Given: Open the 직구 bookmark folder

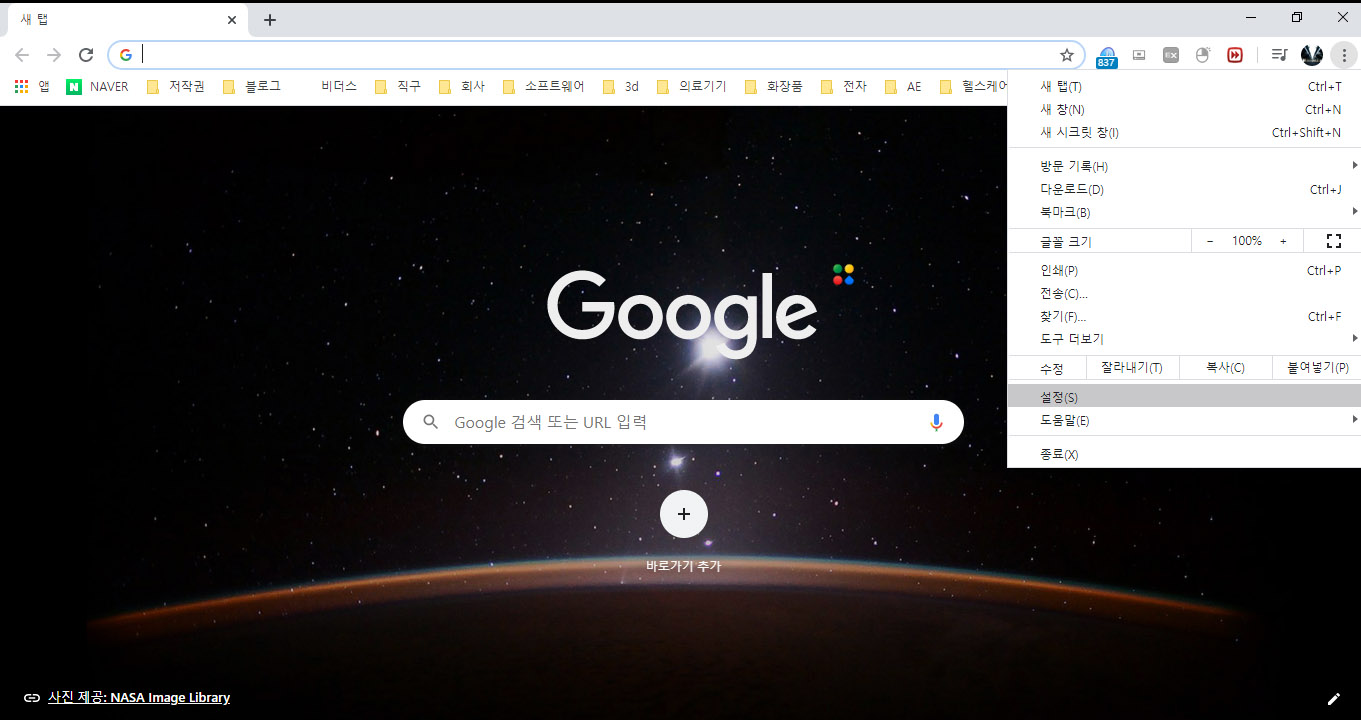Looking at the screenshot, I should pyautogui.click(x=398, y=87).
